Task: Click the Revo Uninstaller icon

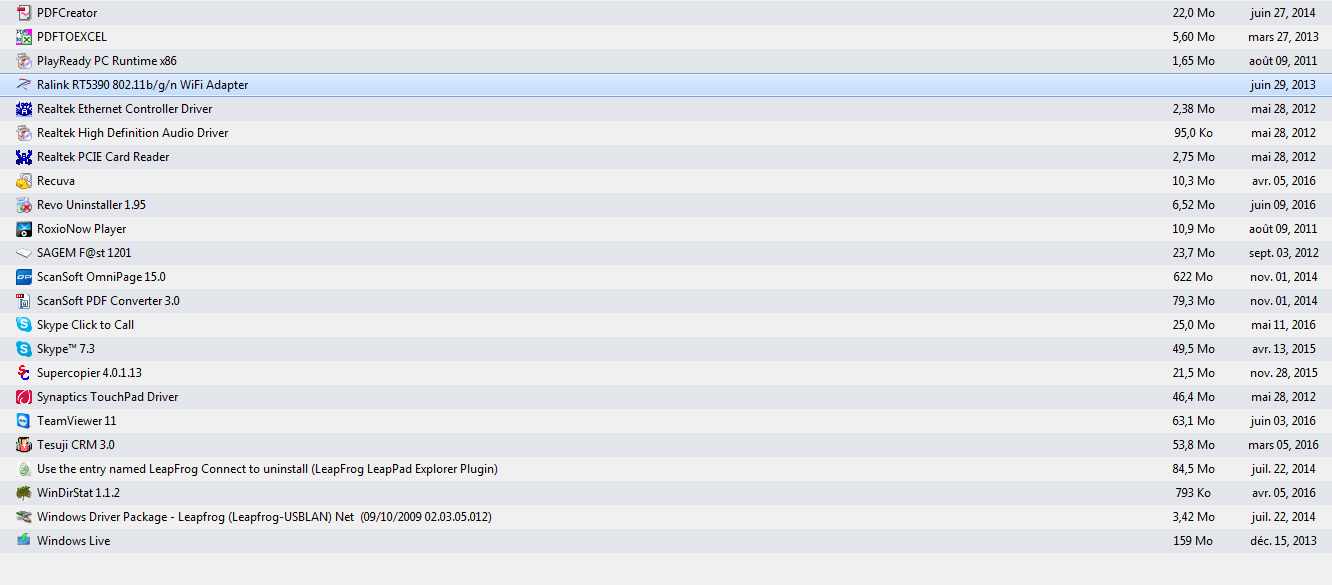Action: 24,205
